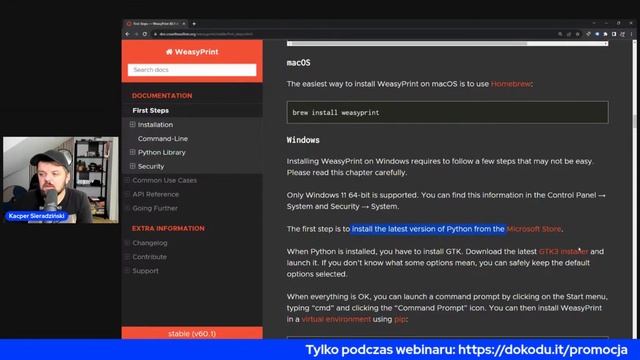Expand the Contribute toggle
Screen dimensions: 640x360
[127, 256]
